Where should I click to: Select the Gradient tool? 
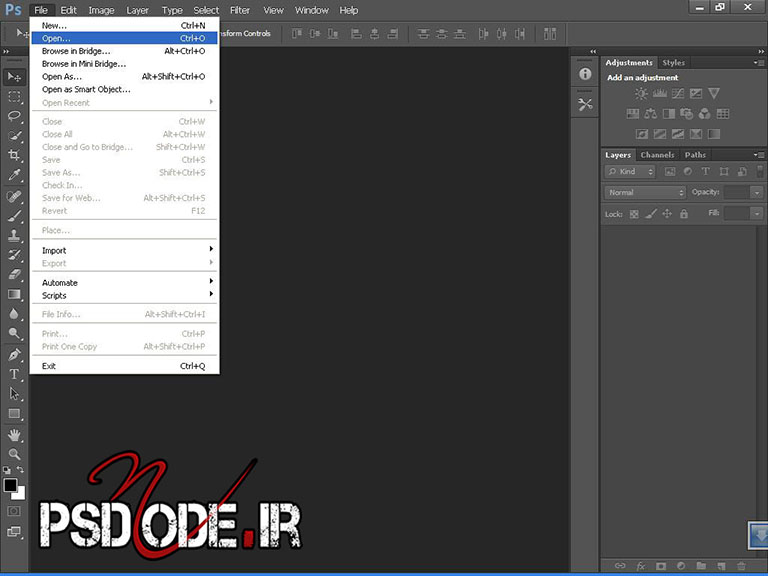tap(14, 294)
